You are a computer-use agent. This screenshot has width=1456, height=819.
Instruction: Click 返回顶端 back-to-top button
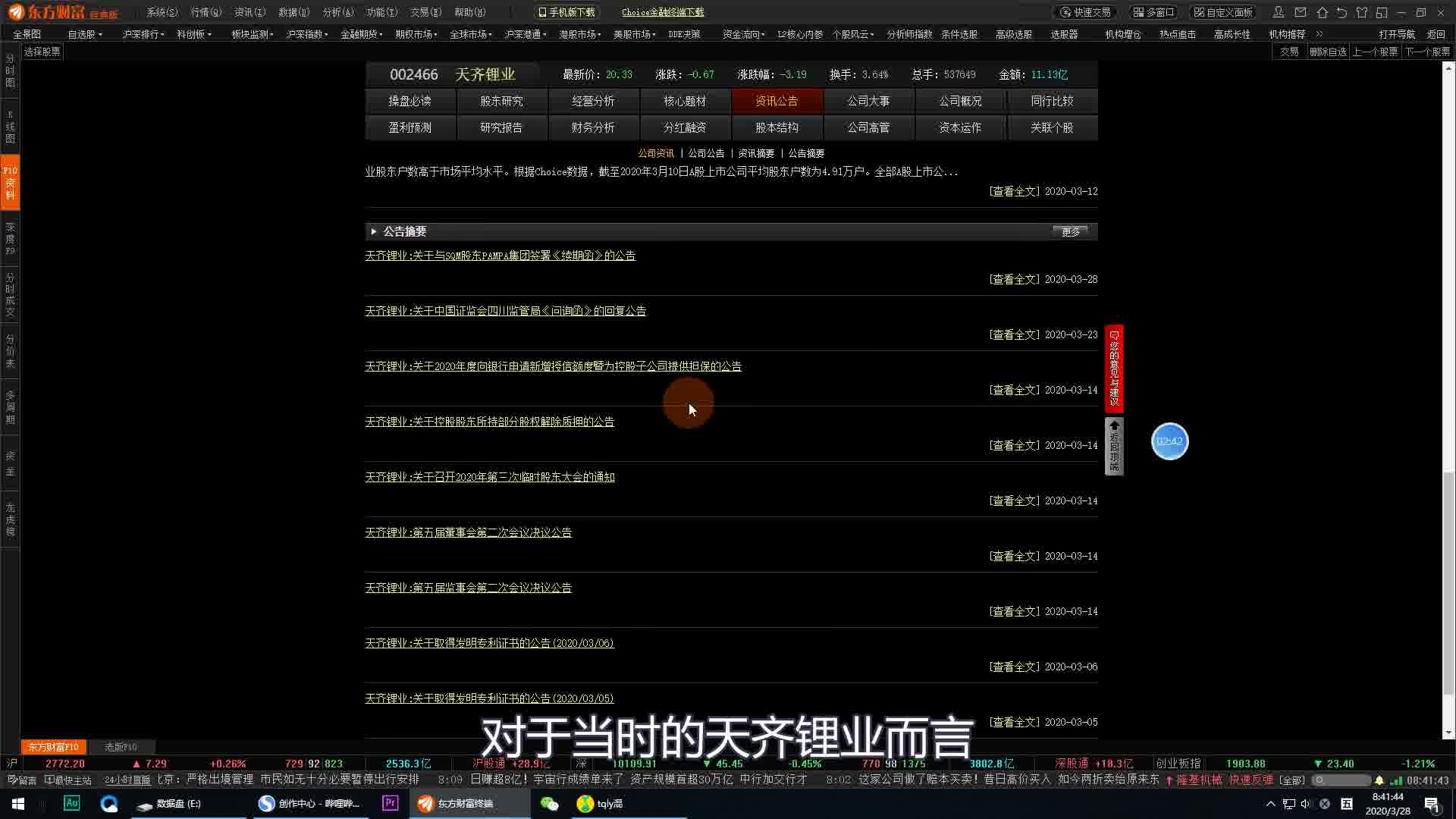point(1114,446)
